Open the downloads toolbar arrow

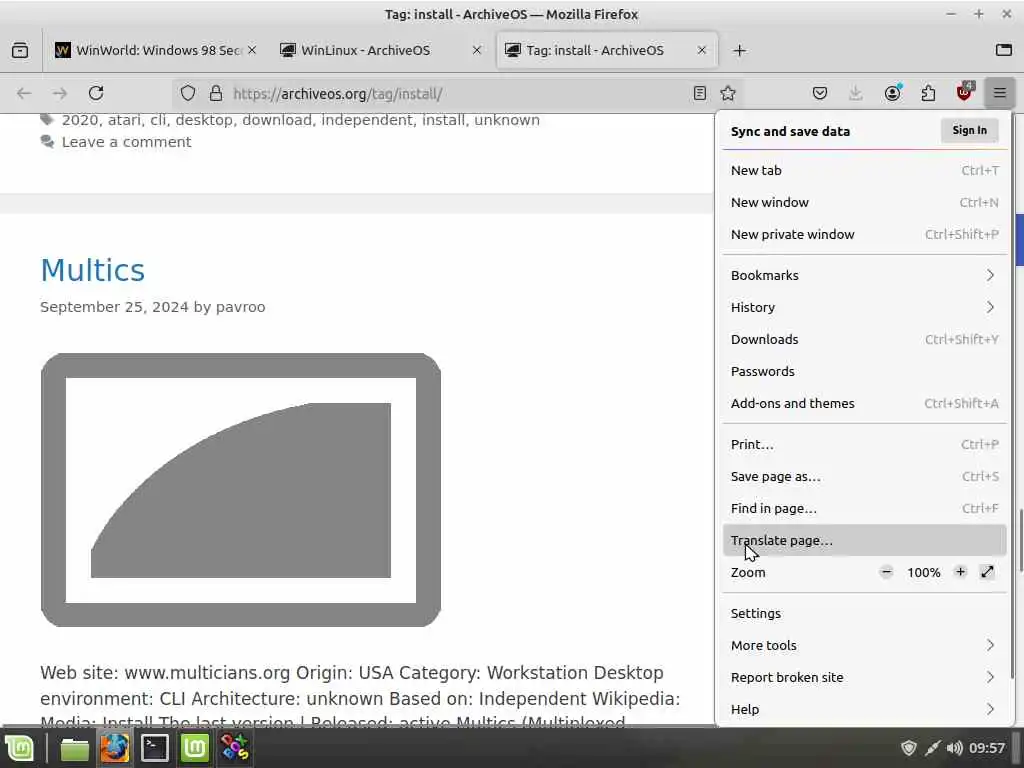[856, 93]
